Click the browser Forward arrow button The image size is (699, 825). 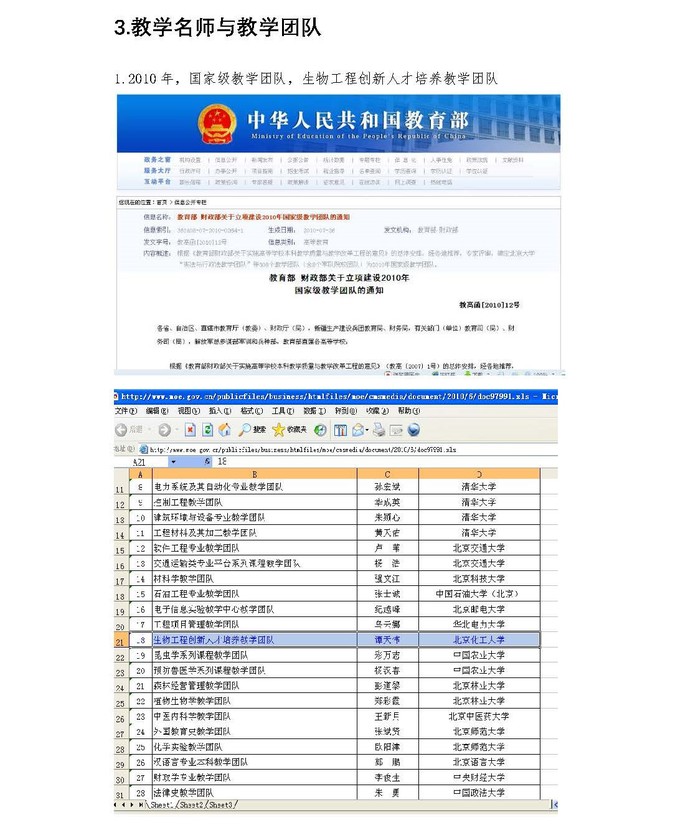[x=164, y=430]
